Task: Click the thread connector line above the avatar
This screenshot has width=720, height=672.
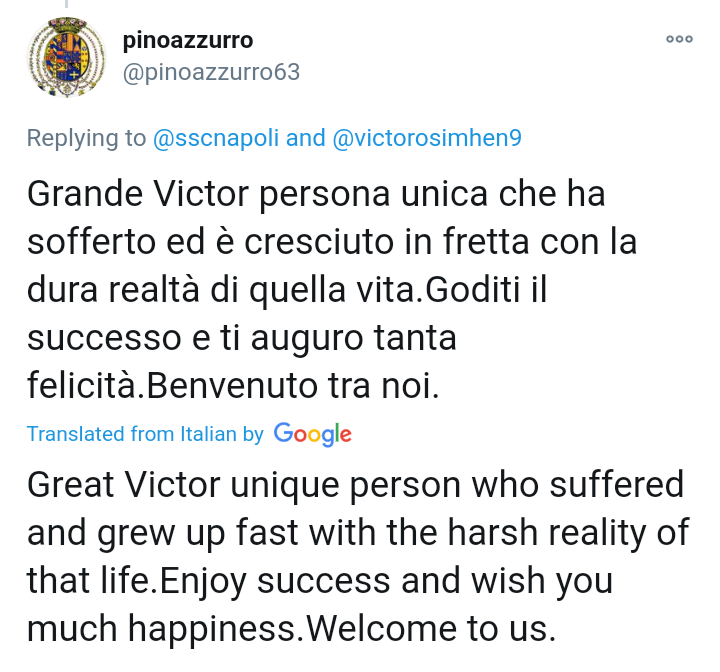Action: (x=67, y=4)
